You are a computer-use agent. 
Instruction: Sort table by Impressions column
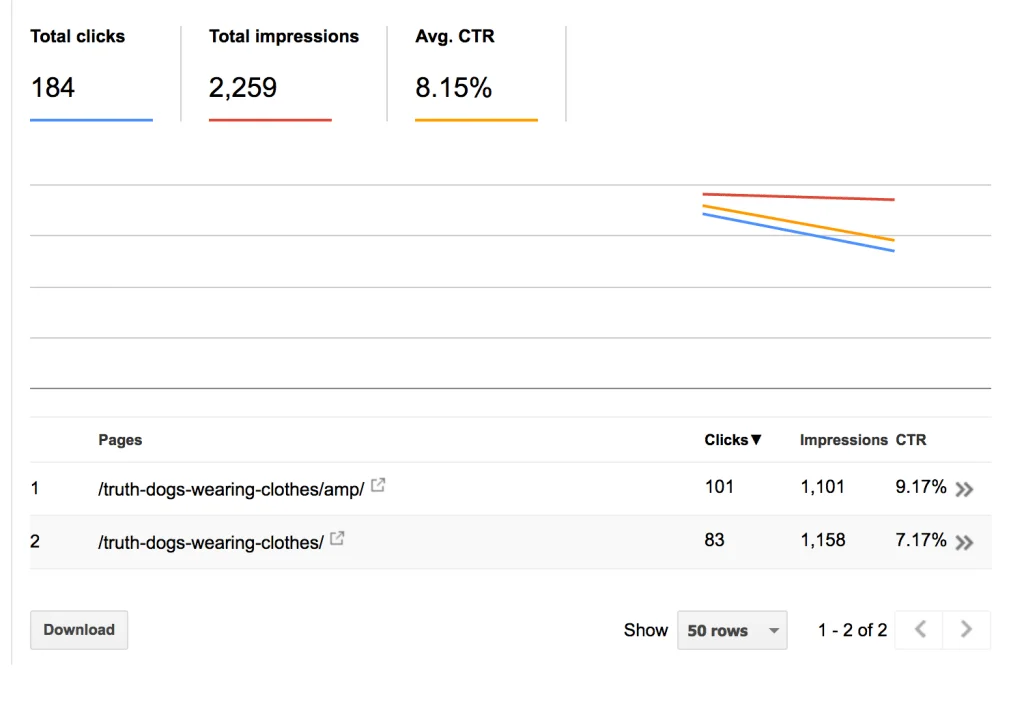pos(843,440)
